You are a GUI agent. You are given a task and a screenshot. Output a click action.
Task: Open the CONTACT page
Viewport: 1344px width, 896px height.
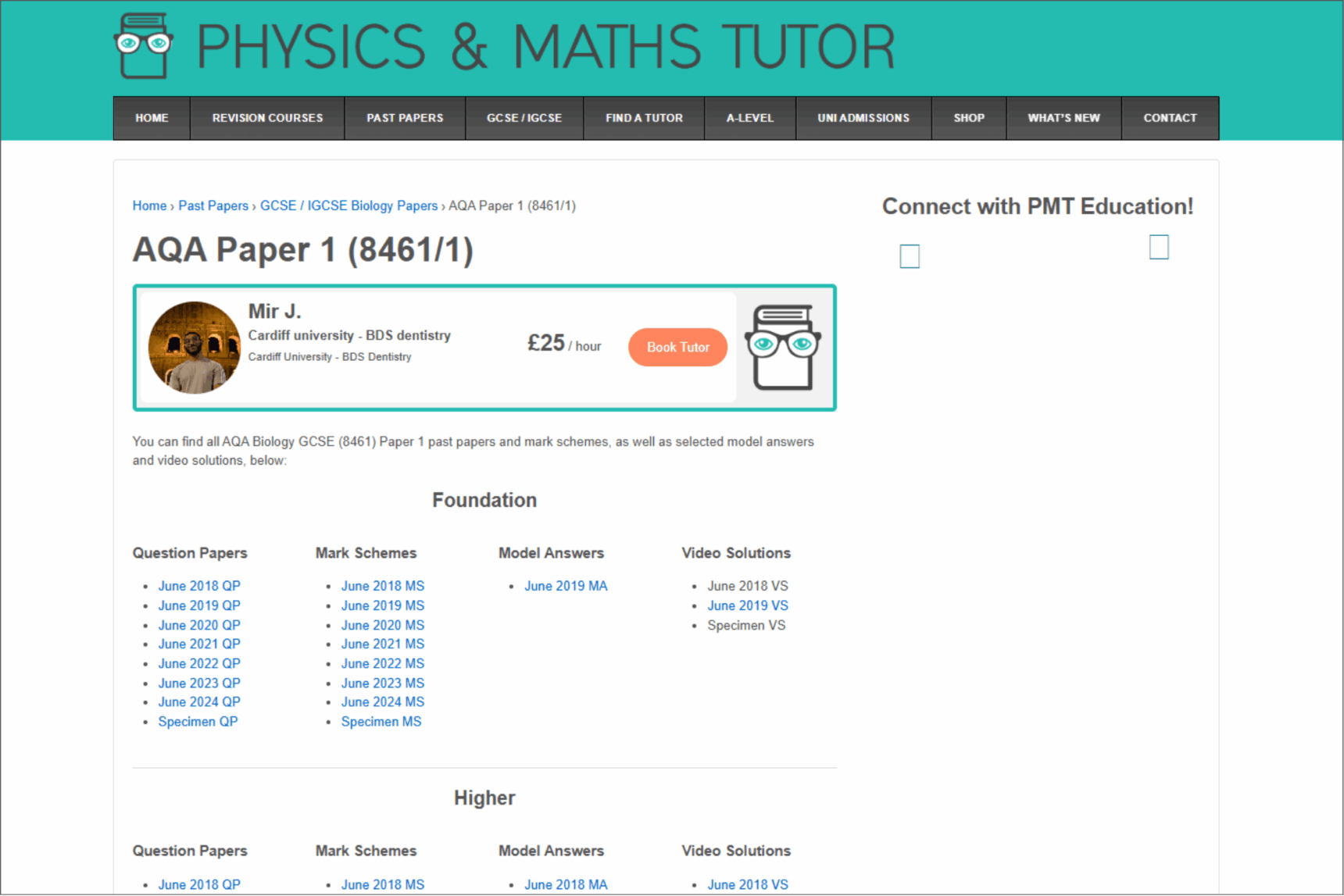click(1170, 118)
